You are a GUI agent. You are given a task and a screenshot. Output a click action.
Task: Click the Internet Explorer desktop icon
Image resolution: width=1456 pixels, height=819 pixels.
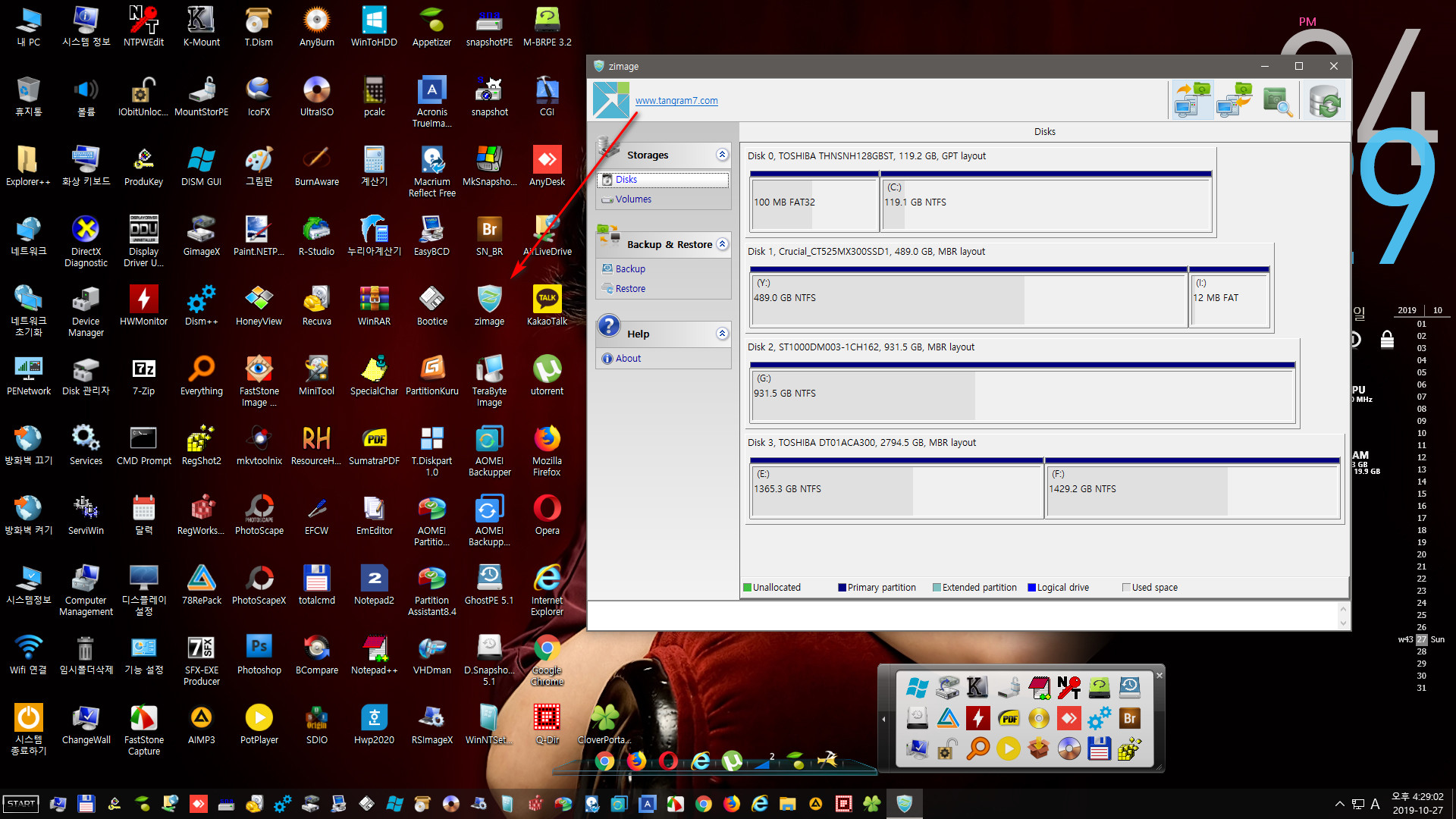tap(547, 590)
